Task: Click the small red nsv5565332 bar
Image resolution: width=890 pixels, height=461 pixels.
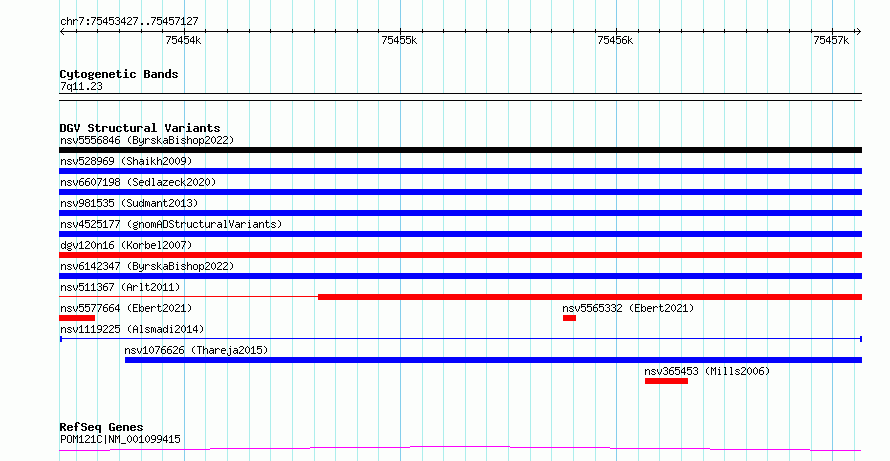Action: click(569, 318)
